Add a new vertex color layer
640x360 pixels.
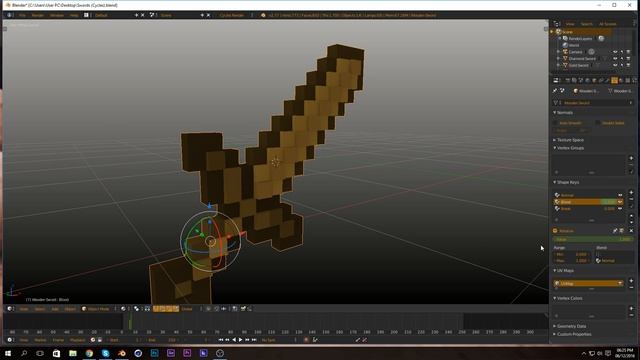(x=631, y=308)
